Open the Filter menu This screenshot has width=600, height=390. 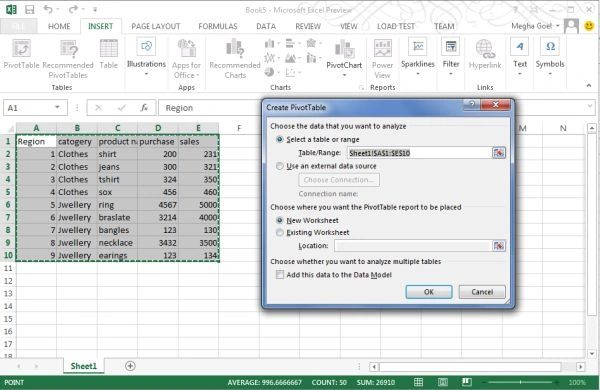tap(451, 57)
